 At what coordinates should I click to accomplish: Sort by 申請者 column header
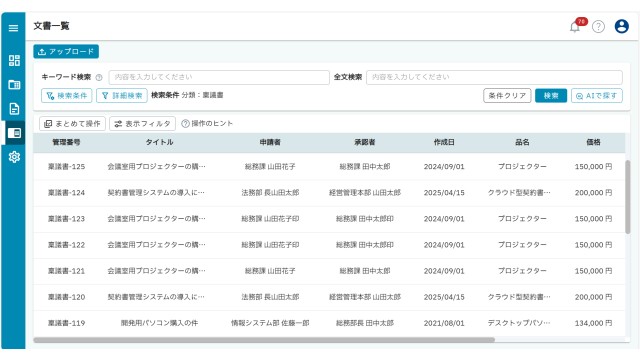pyautogui.click(x=270, y=142)
